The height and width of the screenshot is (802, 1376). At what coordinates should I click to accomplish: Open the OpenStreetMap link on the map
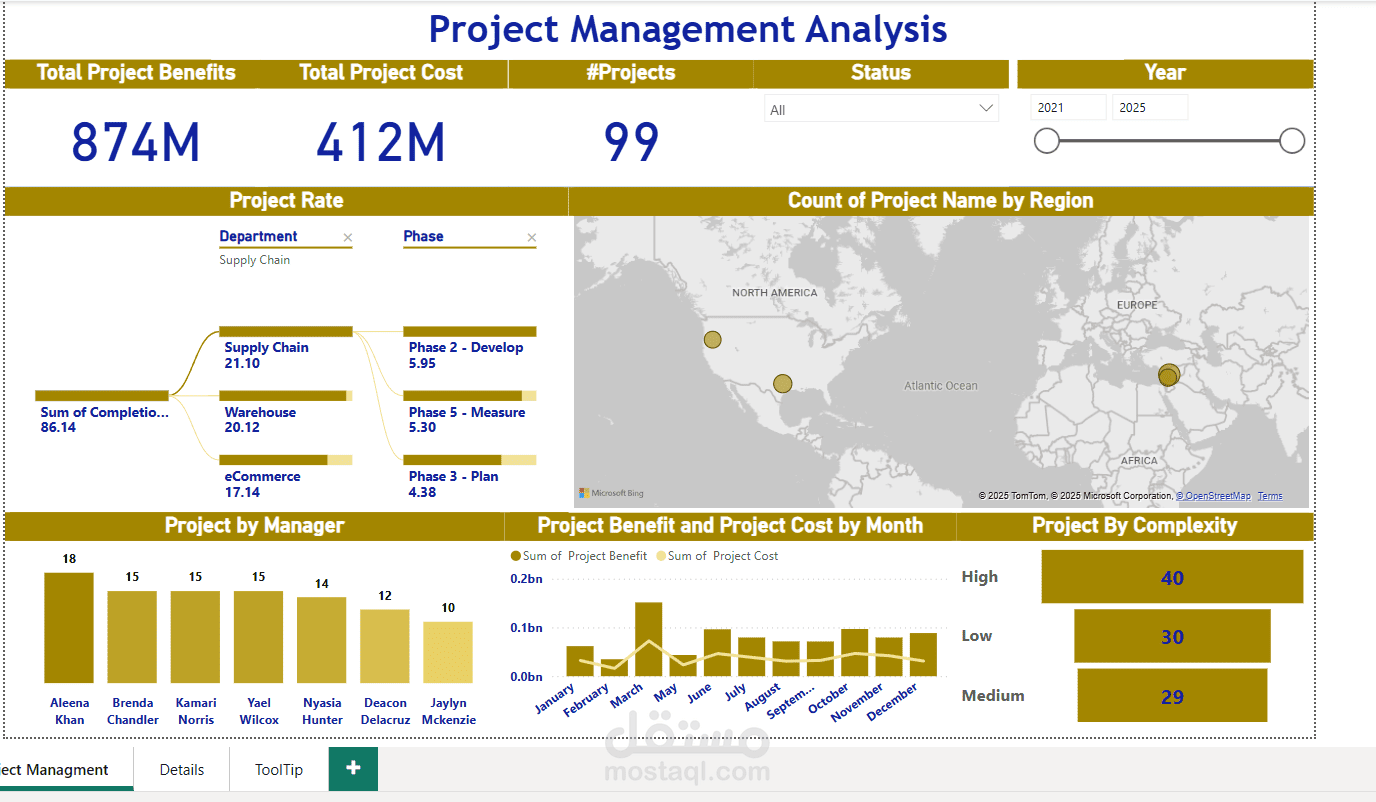click(x=1213, y=496)
